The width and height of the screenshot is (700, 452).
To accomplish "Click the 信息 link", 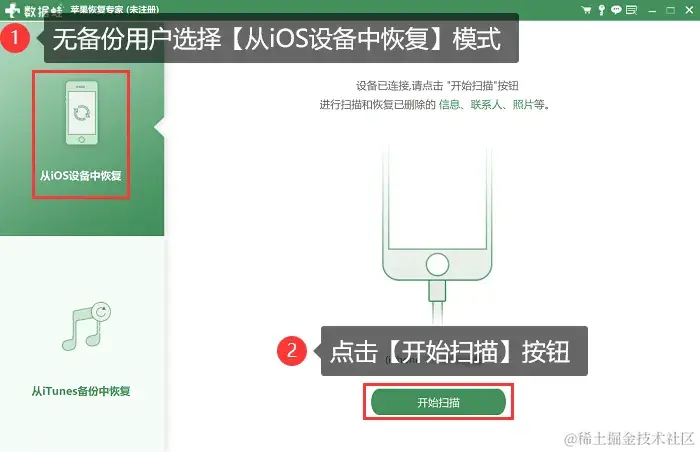I will [449, 105].
